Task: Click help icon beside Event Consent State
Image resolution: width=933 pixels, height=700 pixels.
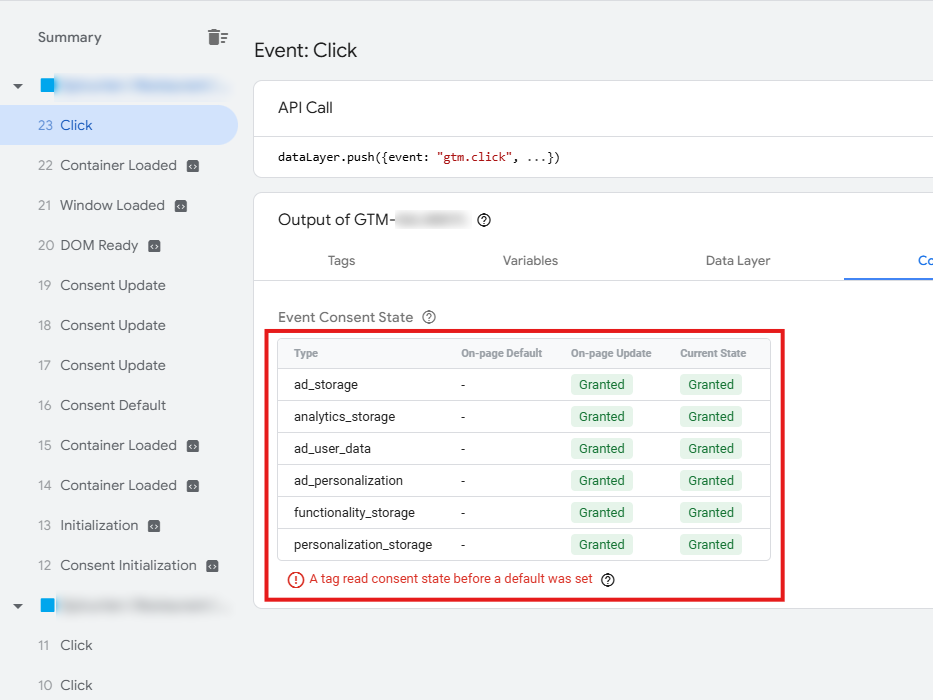Action: 429,317
